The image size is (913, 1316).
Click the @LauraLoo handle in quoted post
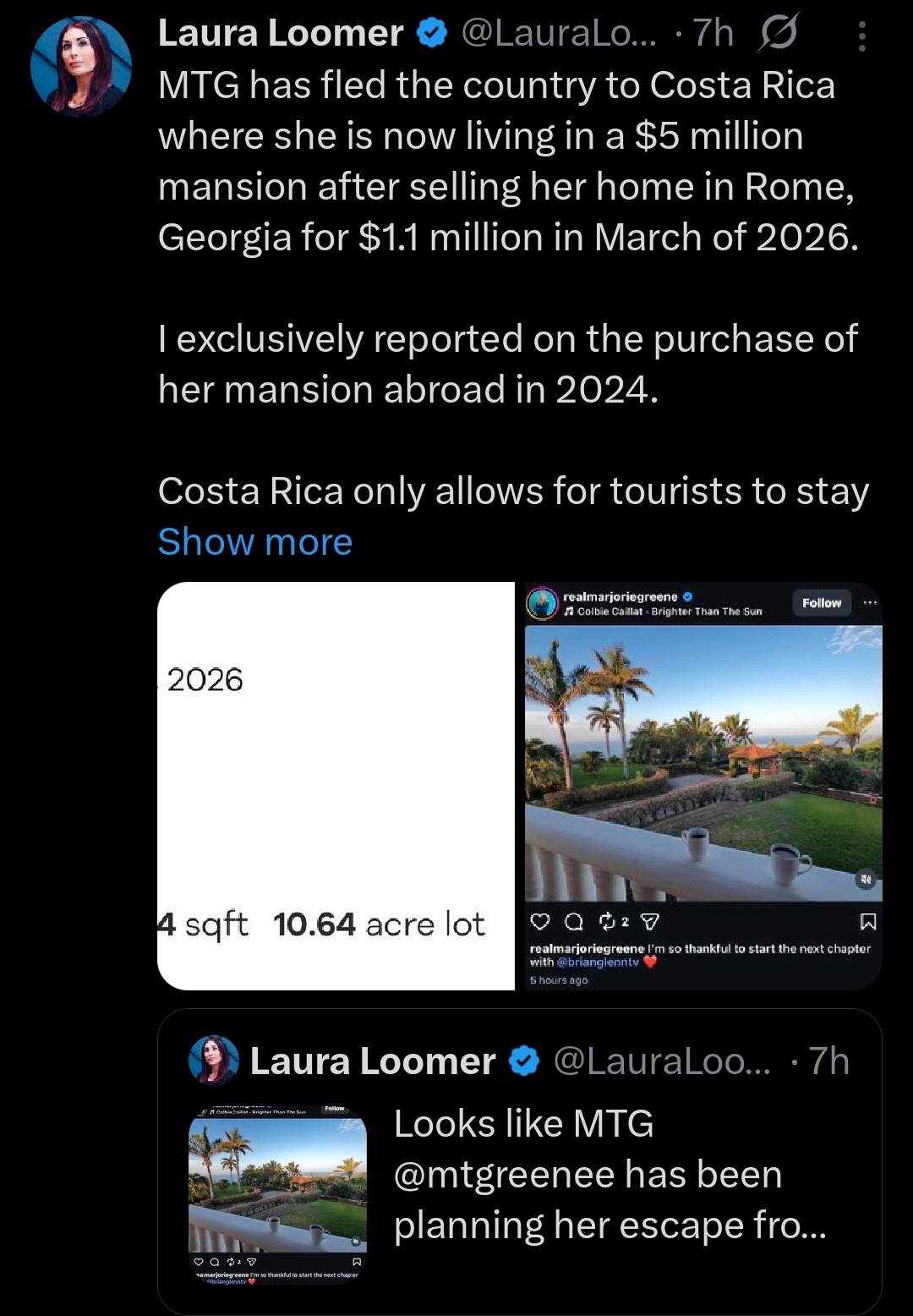(x=662, y=1061)
